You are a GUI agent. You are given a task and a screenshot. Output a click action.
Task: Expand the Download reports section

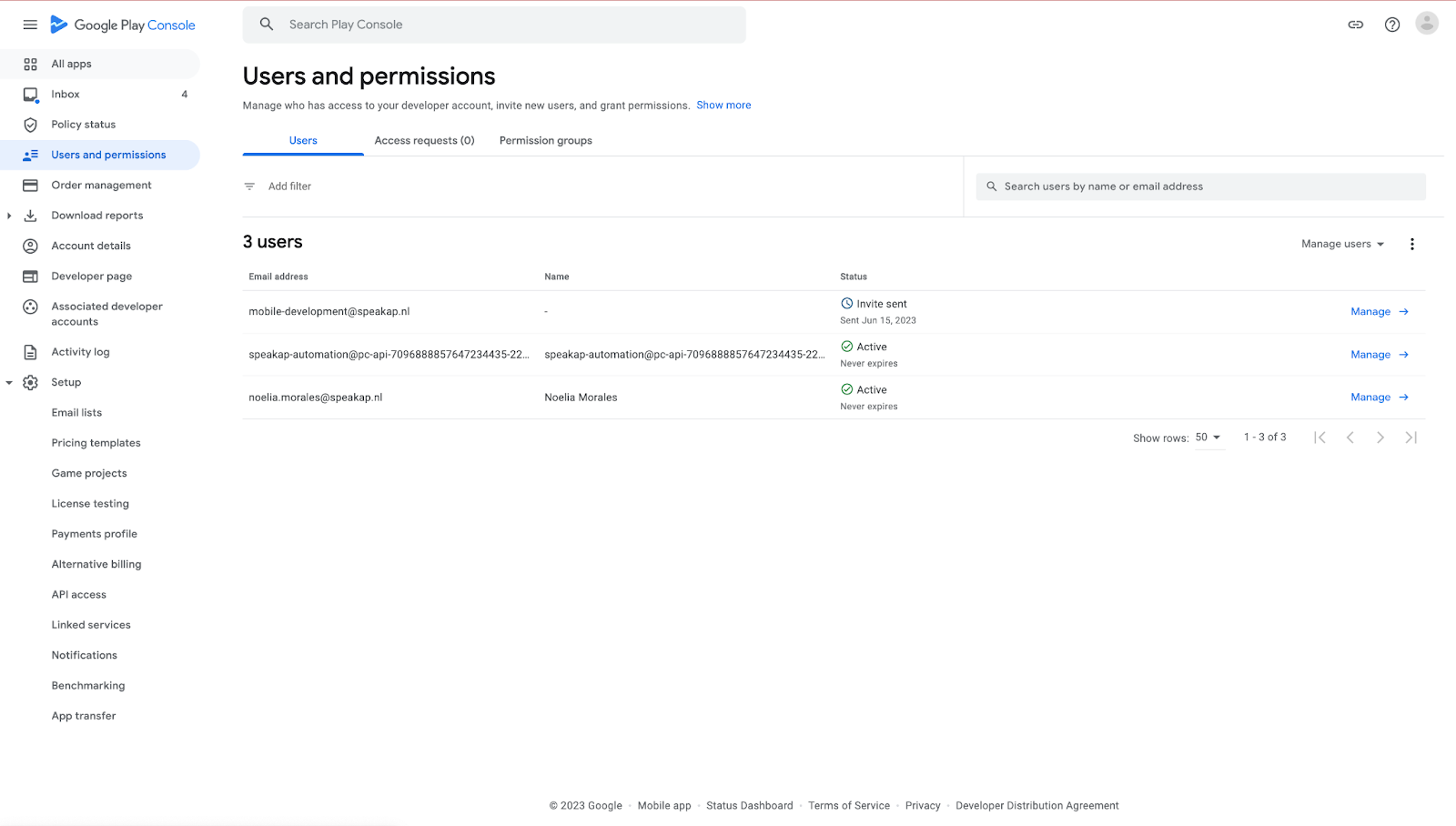click(x=9, y=216)
